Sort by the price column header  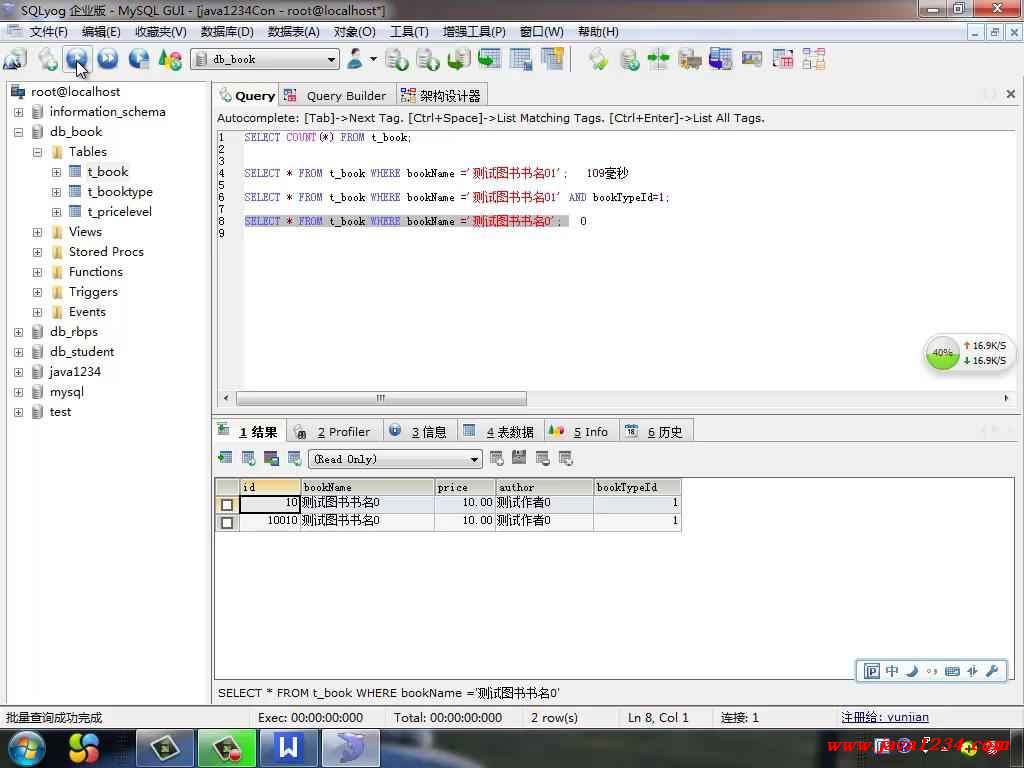[x=464, y=487]
